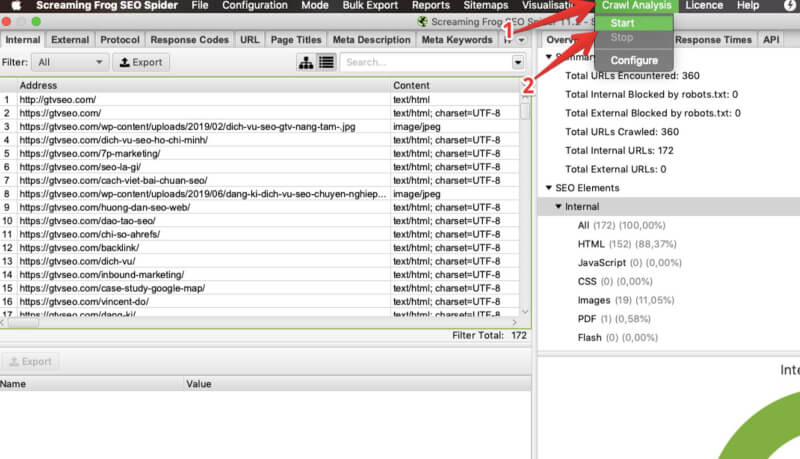Select row https://gtvseo.com/dich-vu/
Viewport: 800px width, 459px height.
tap(259, 261)
